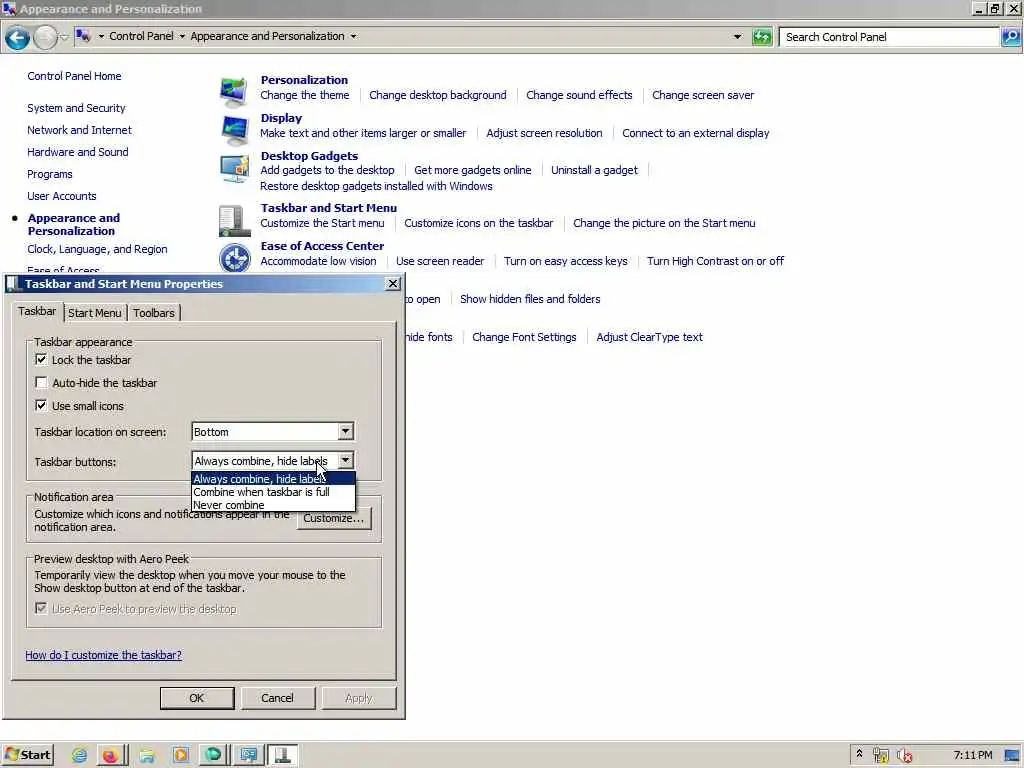The image size is (1024, 768).
Task: Click OK in Taskbar Properties
Action: click(197, 697)
